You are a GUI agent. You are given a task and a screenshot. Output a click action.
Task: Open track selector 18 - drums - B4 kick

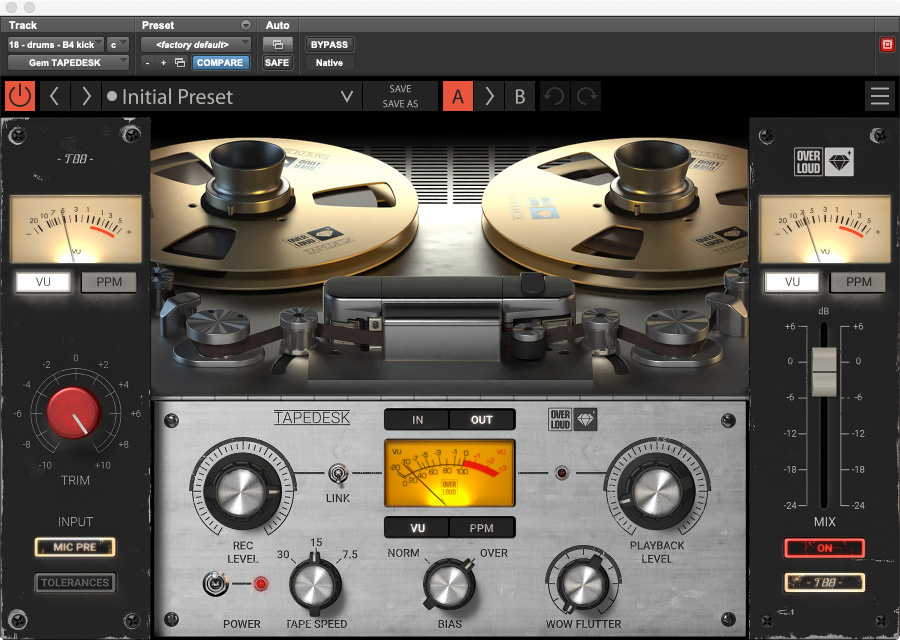(56, 45)
